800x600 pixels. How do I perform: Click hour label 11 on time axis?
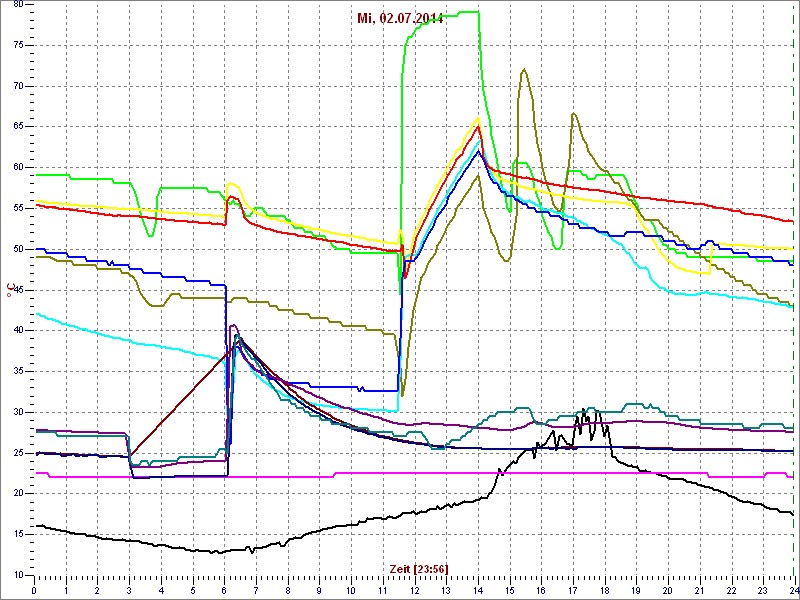tap(382, 590)
